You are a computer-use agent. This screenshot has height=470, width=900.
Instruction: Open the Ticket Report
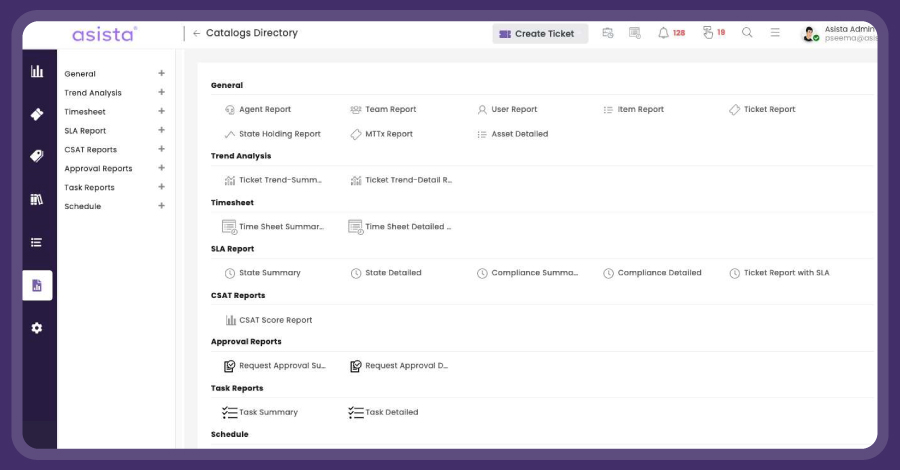(762, 109)
